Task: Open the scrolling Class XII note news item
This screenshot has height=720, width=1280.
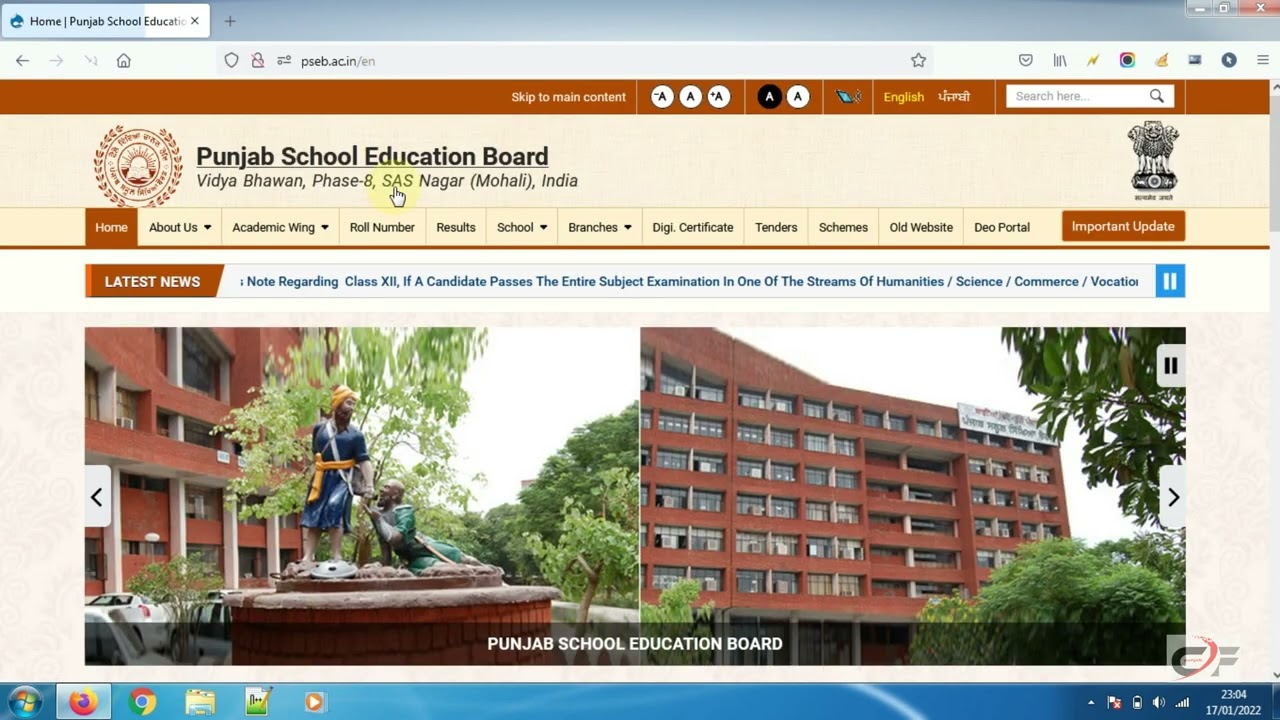Action: coord(690,282)
